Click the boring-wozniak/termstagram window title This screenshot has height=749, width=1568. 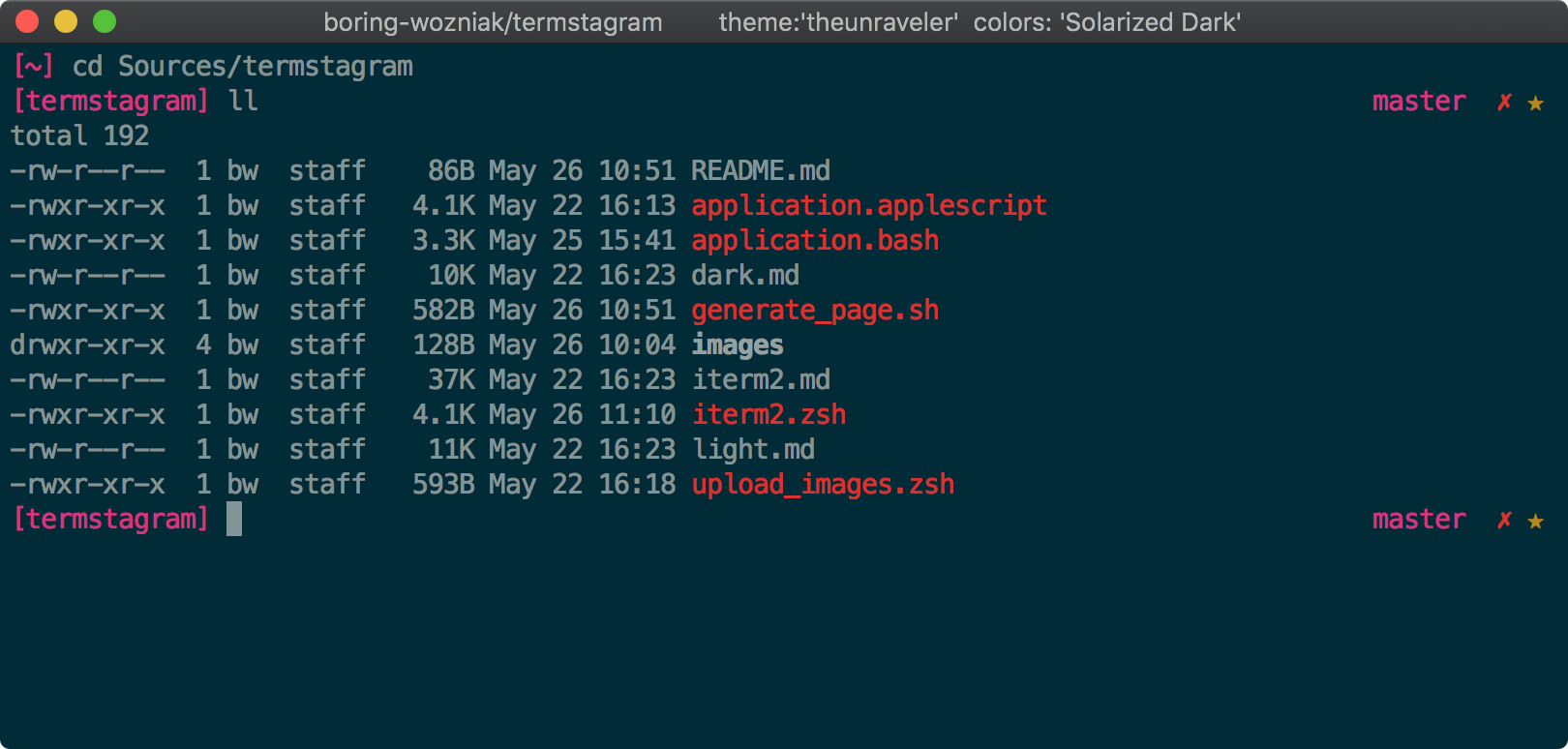point(493,22)
